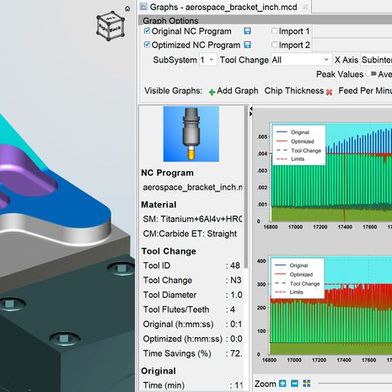Image resolution: width=392 pixels, height=392 pixels.
Task: Click the Graph Options header
Action: click(x=265, y=20)
